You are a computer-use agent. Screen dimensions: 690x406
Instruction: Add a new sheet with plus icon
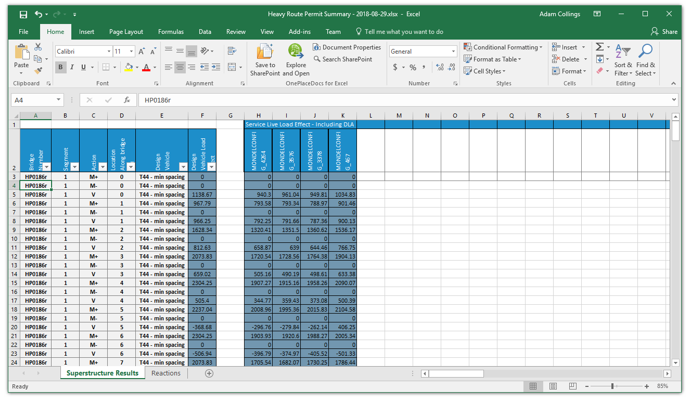[x=209, y=373]
